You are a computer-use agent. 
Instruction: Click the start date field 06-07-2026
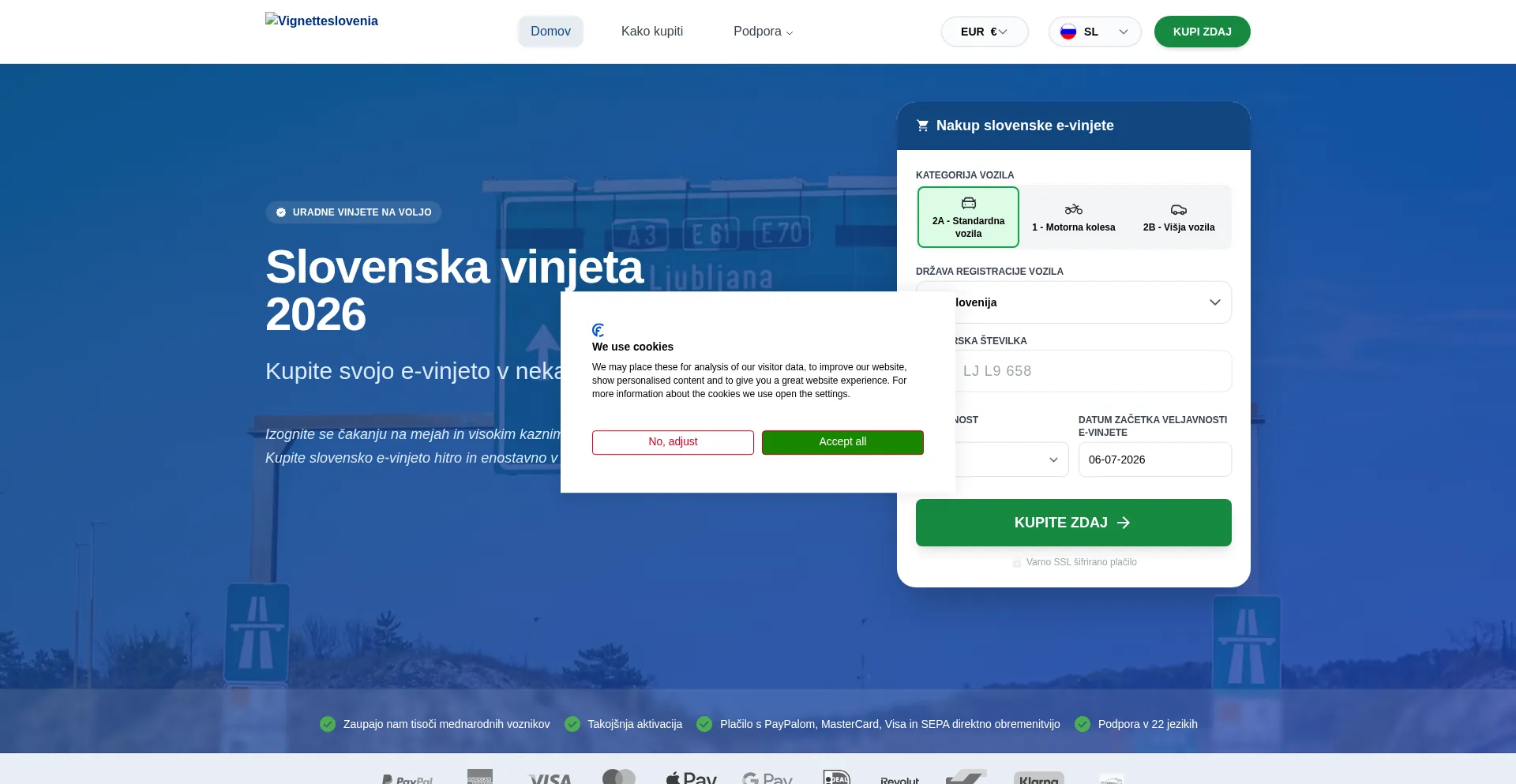1155,460
